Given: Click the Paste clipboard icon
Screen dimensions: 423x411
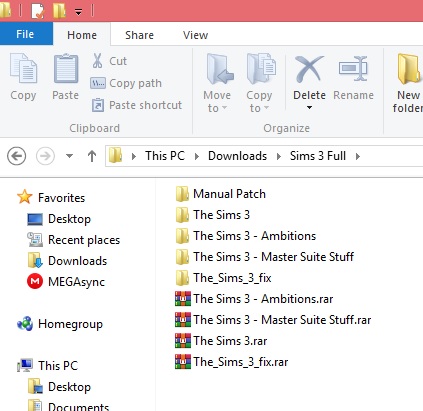Looking at the screenshot, I should tap(66, 69).
